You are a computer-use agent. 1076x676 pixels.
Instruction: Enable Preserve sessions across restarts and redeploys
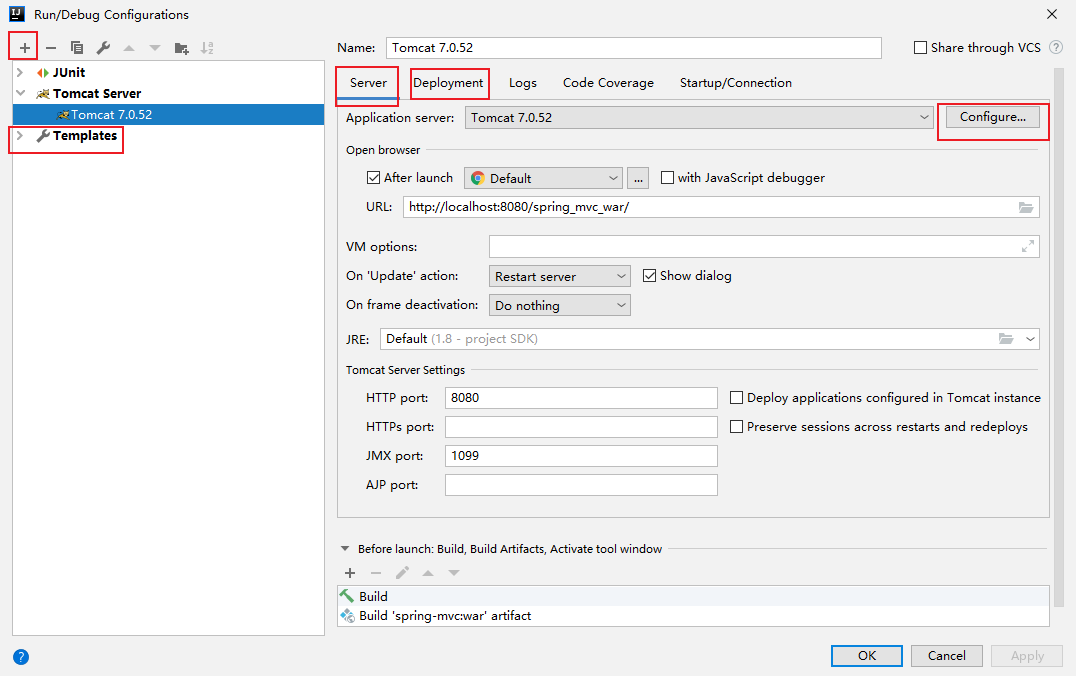[x=736, y=427]
